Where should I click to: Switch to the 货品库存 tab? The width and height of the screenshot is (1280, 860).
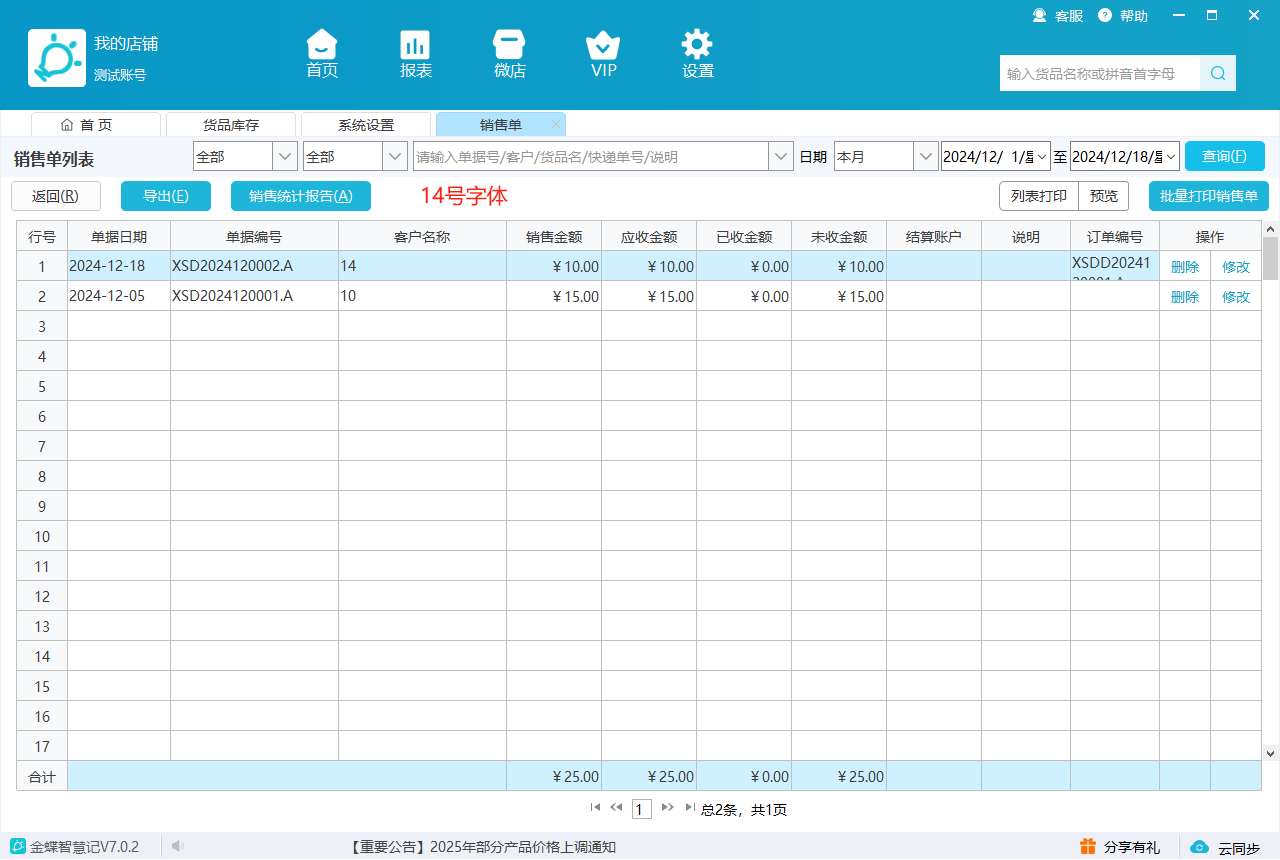(x=231, y=124)
